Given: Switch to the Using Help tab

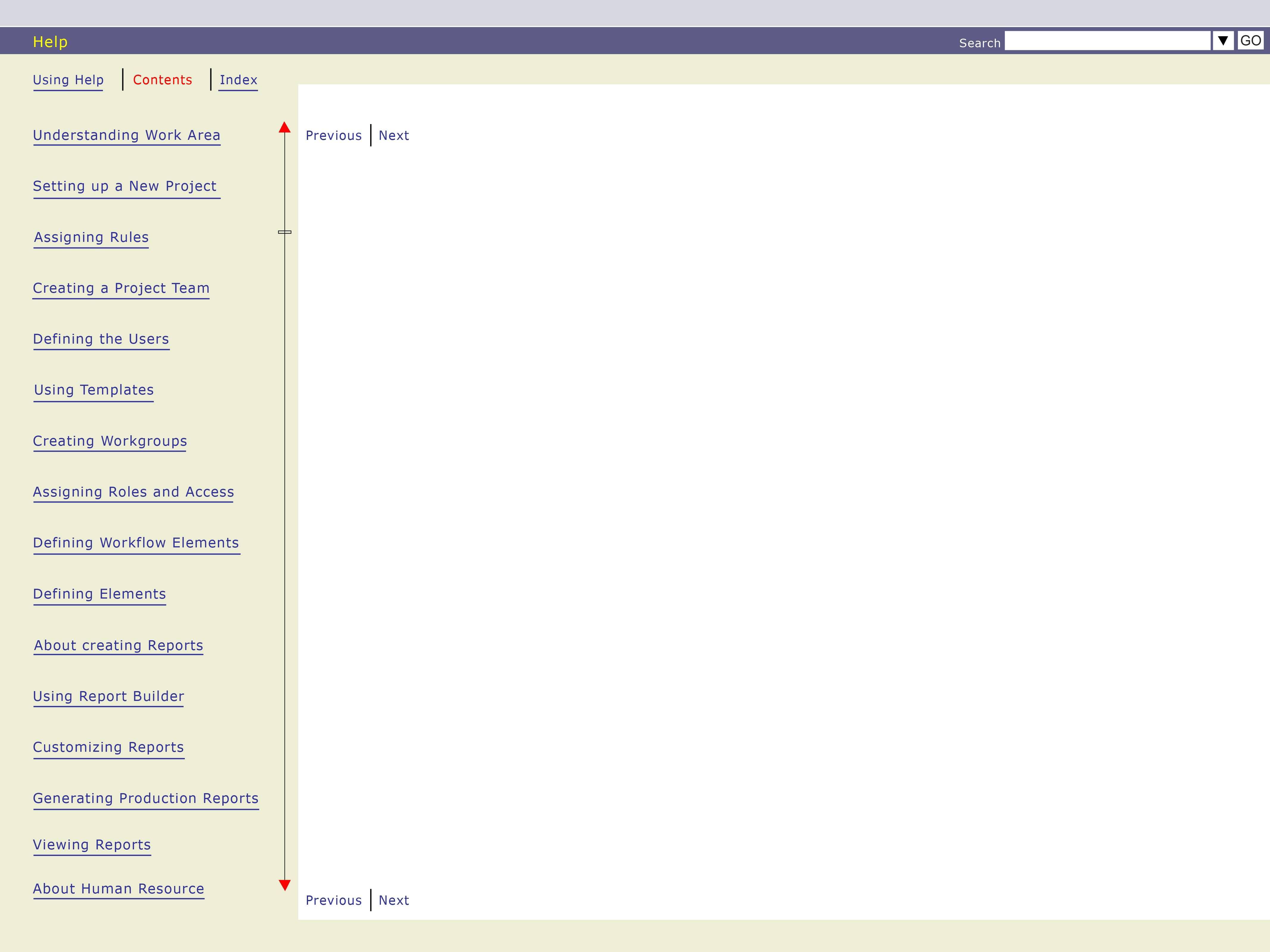Looking at the screenshot, I should click(x=68, y=80).
